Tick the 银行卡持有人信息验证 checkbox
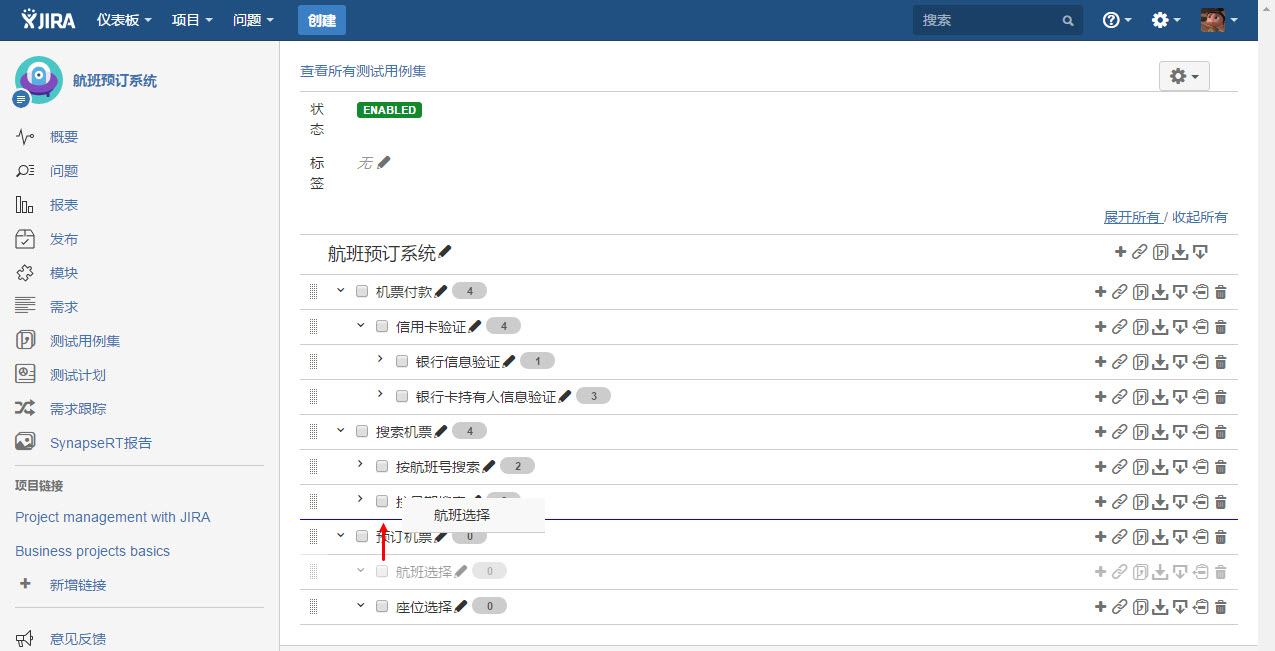 coord(402,396)
